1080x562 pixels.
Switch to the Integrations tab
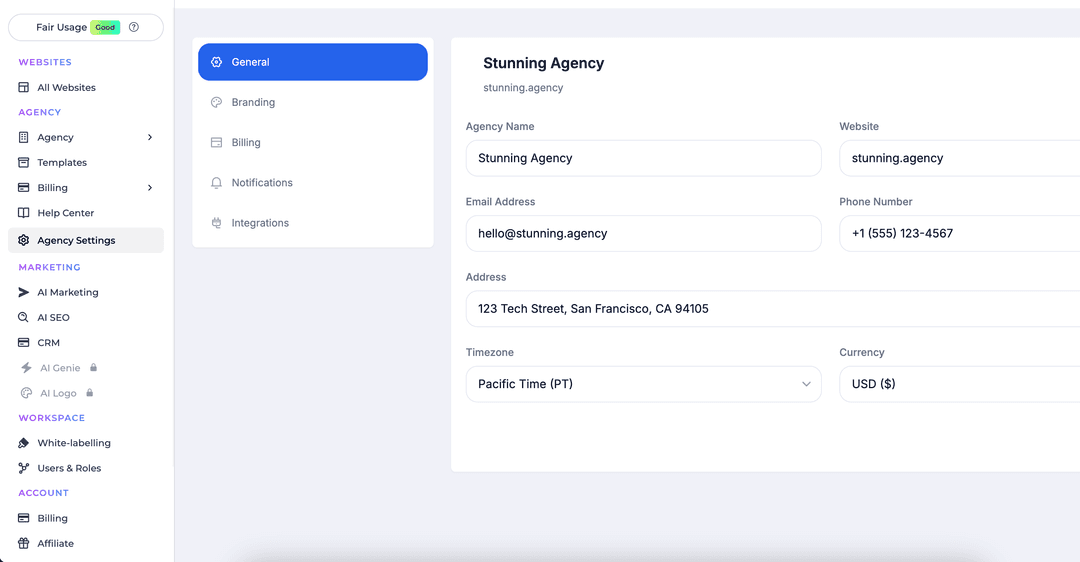tap(313, 223)
